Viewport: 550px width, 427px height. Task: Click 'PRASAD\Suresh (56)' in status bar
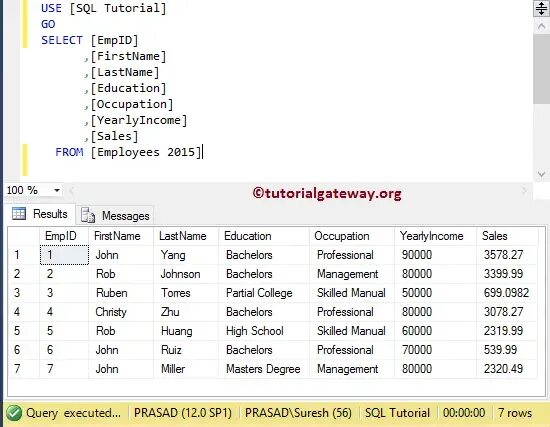tap(298, 413)
